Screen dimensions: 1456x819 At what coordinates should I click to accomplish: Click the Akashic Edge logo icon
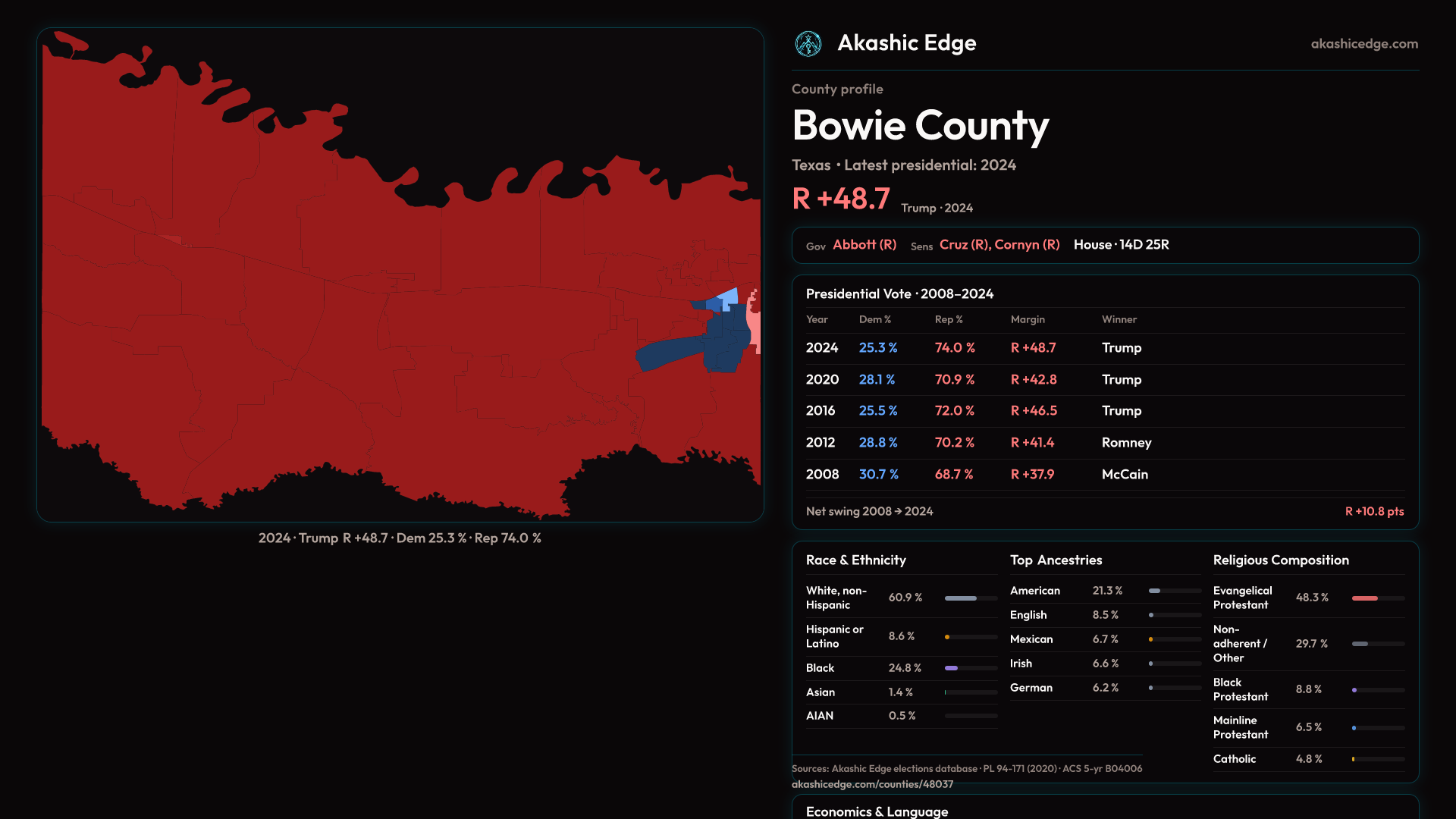click(x=808, y=44)
